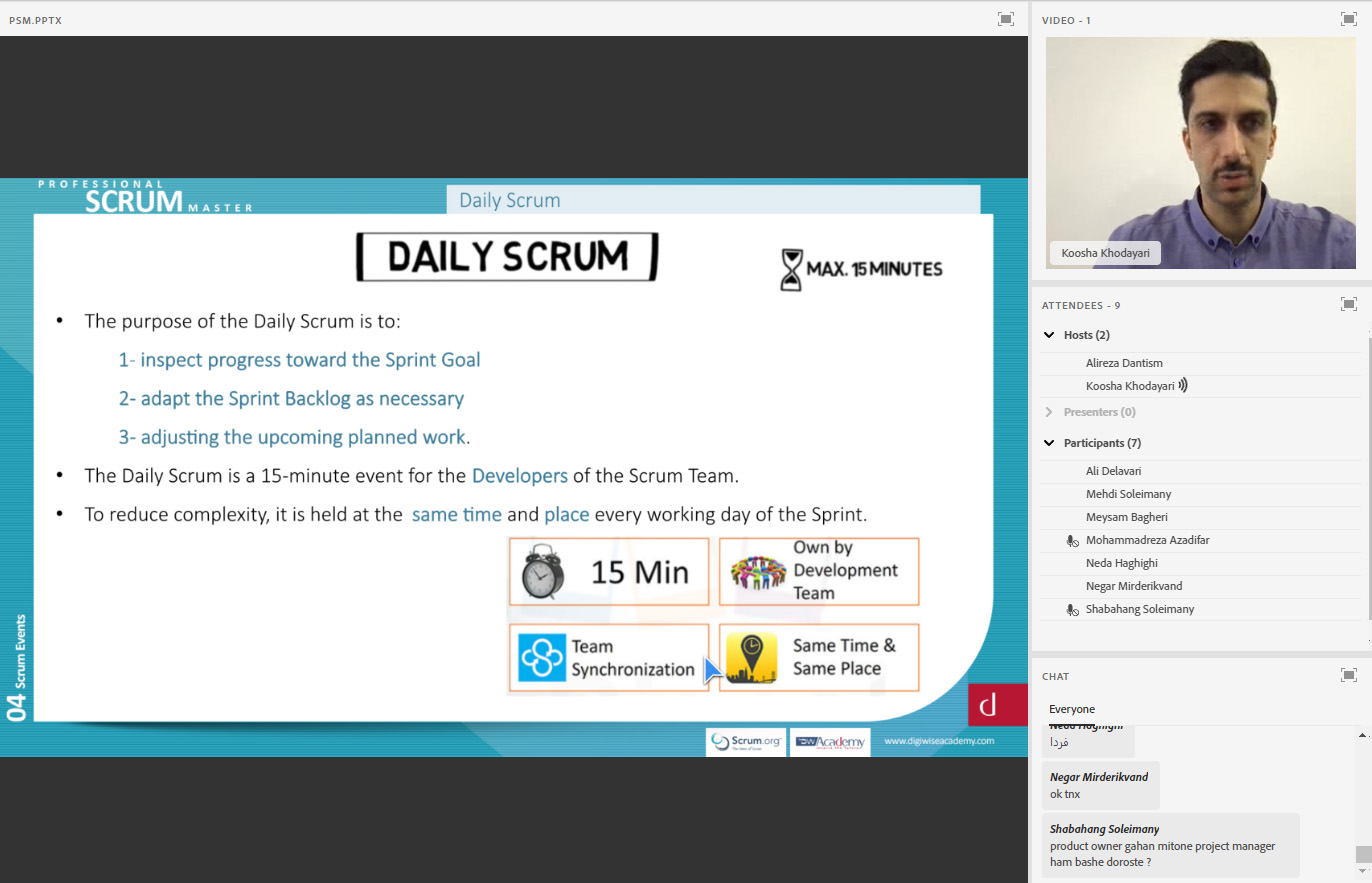Click the chat scrollbar thumb
This screenshot has width=1372, height=883.
pyautogui.click(x=1361, y=854)
